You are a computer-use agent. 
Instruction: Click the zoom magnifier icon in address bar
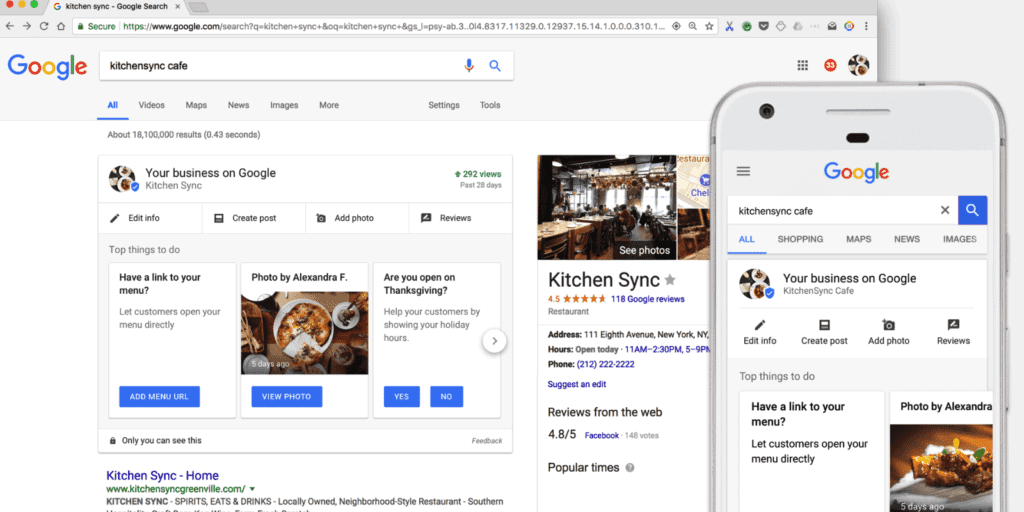[693, 26]
